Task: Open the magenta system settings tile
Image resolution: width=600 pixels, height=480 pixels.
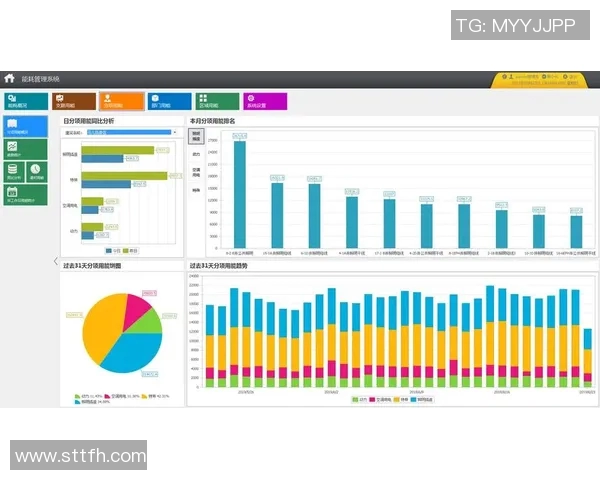Action: pos(264,101)
